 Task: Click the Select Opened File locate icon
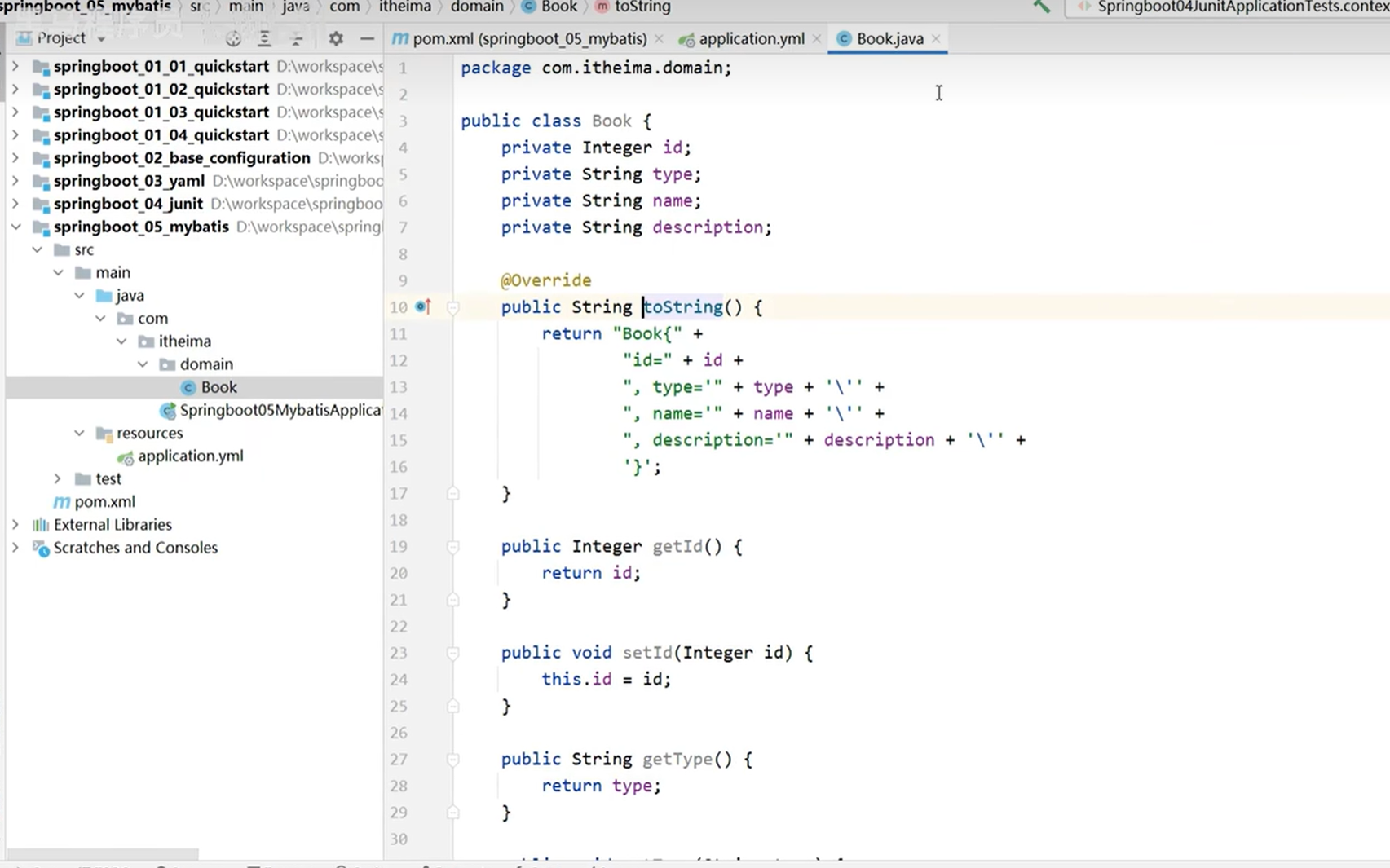[x=233, y=38]
